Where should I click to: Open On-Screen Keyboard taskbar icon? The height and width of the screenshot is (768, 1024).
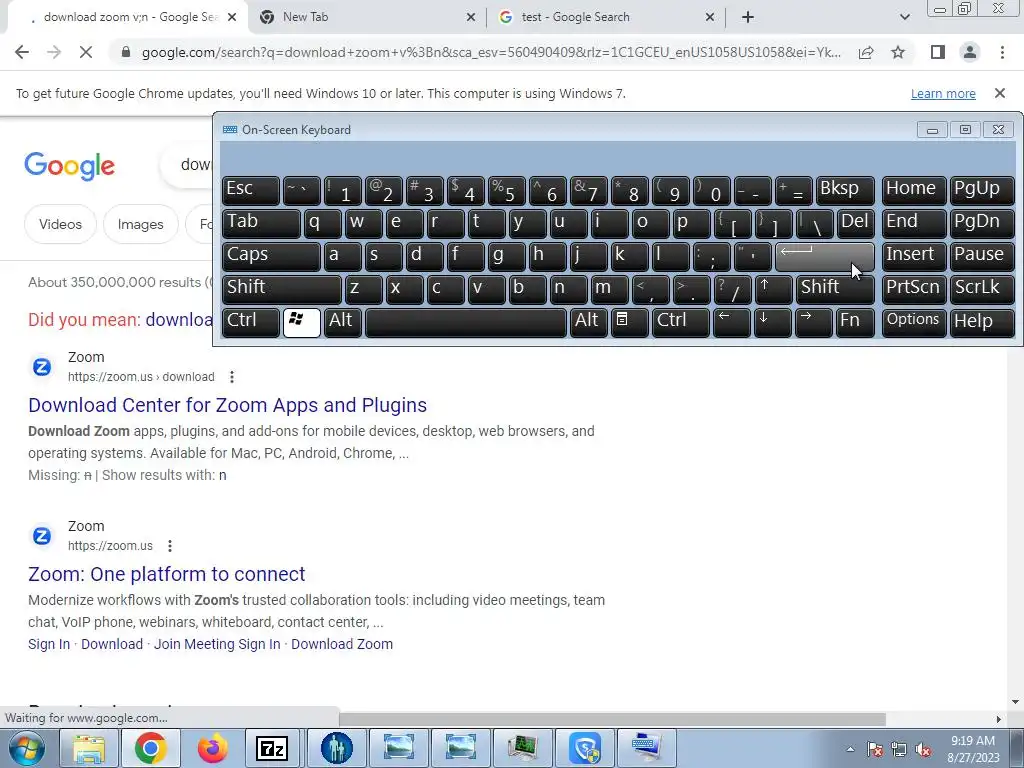click(647, 748)
